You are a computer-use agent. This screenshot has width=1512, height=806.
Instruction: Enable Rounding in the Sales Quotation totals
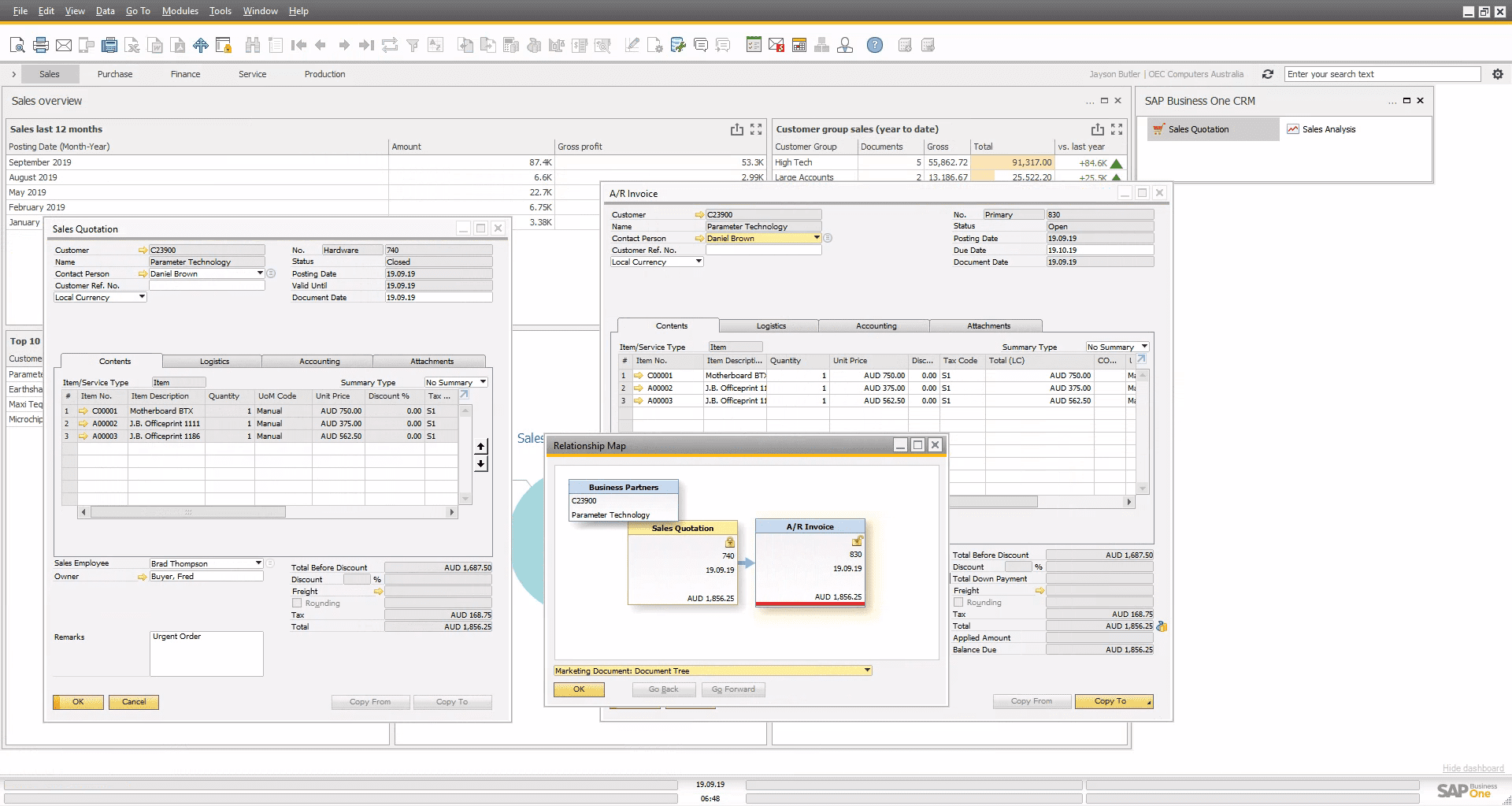coord(298,603)
